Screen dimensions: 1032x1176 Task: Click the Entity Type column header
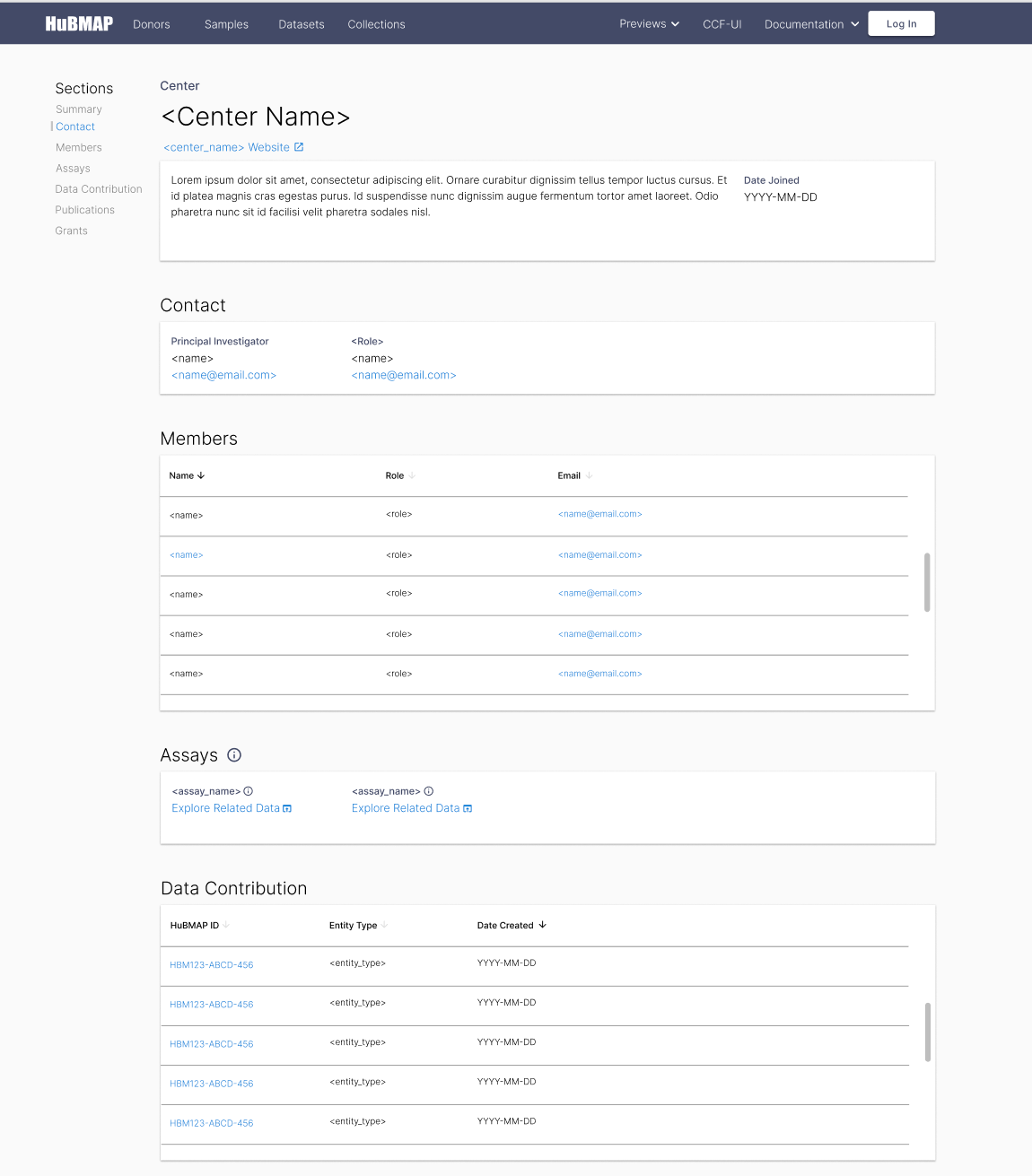pyautogui.click(x=353, y=925)
